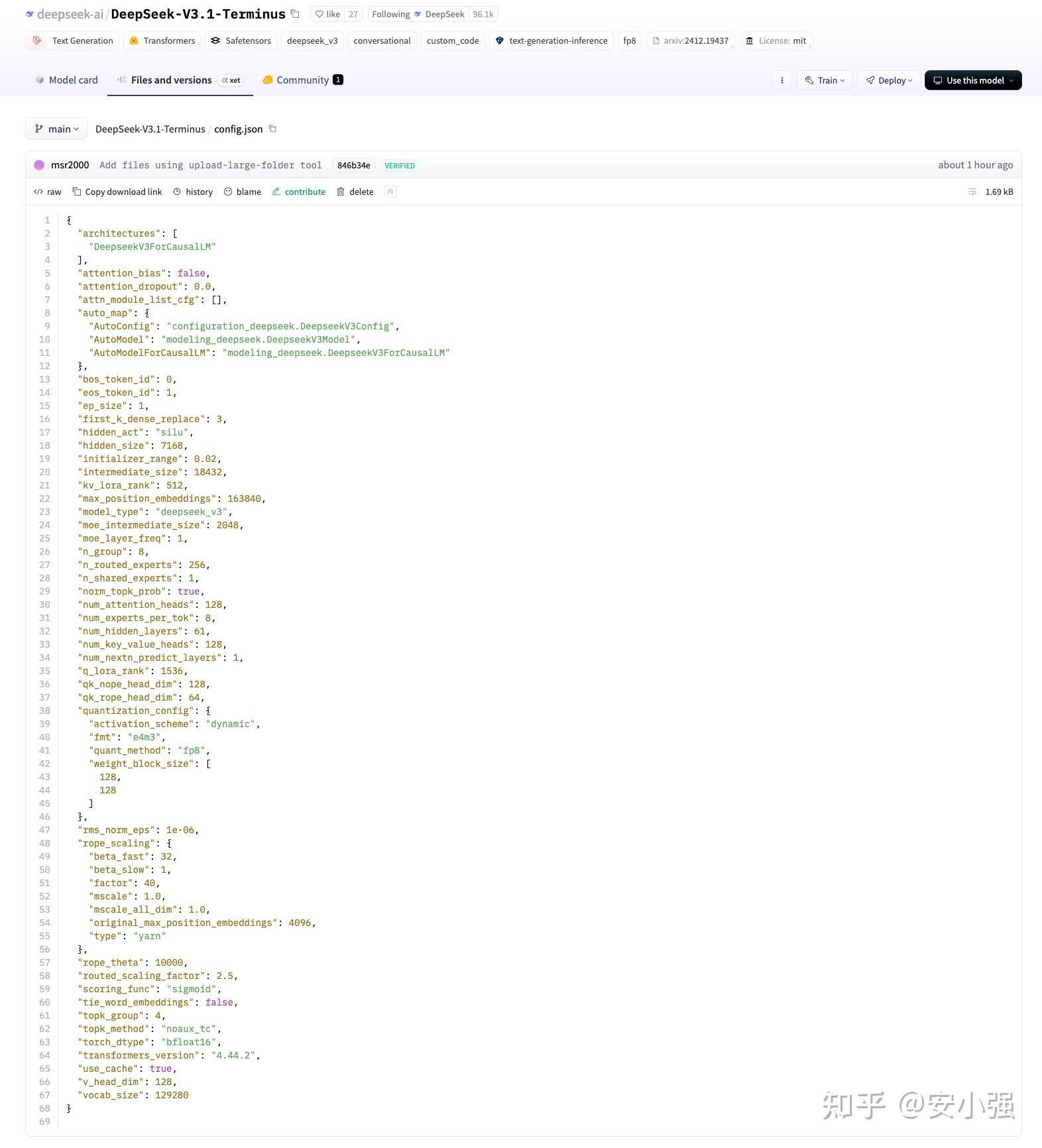Open the msr2000 committer profile

tap(70, 165)
